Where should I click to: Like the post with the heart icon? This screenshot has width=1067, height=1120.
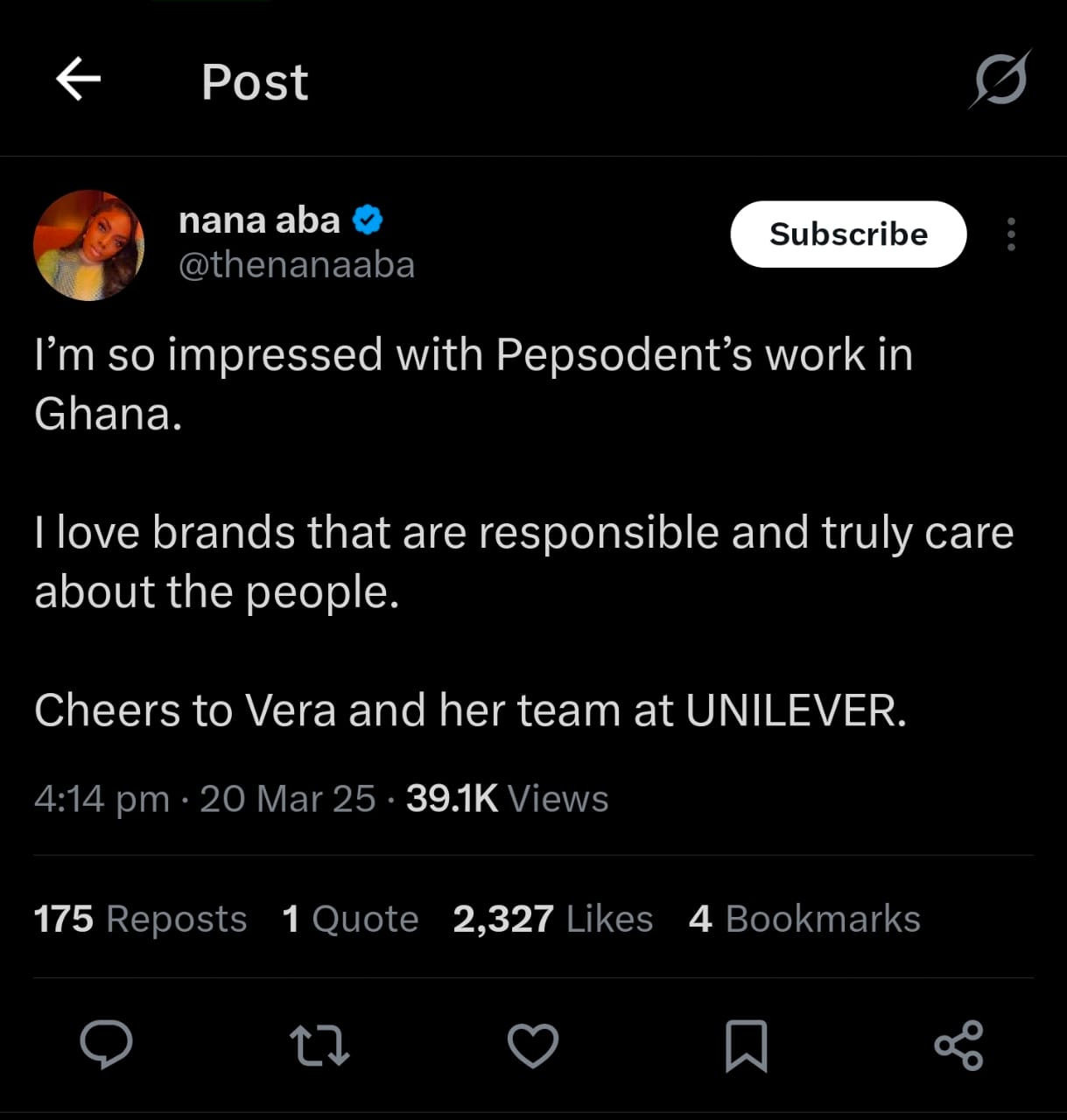coord(533,1045)
